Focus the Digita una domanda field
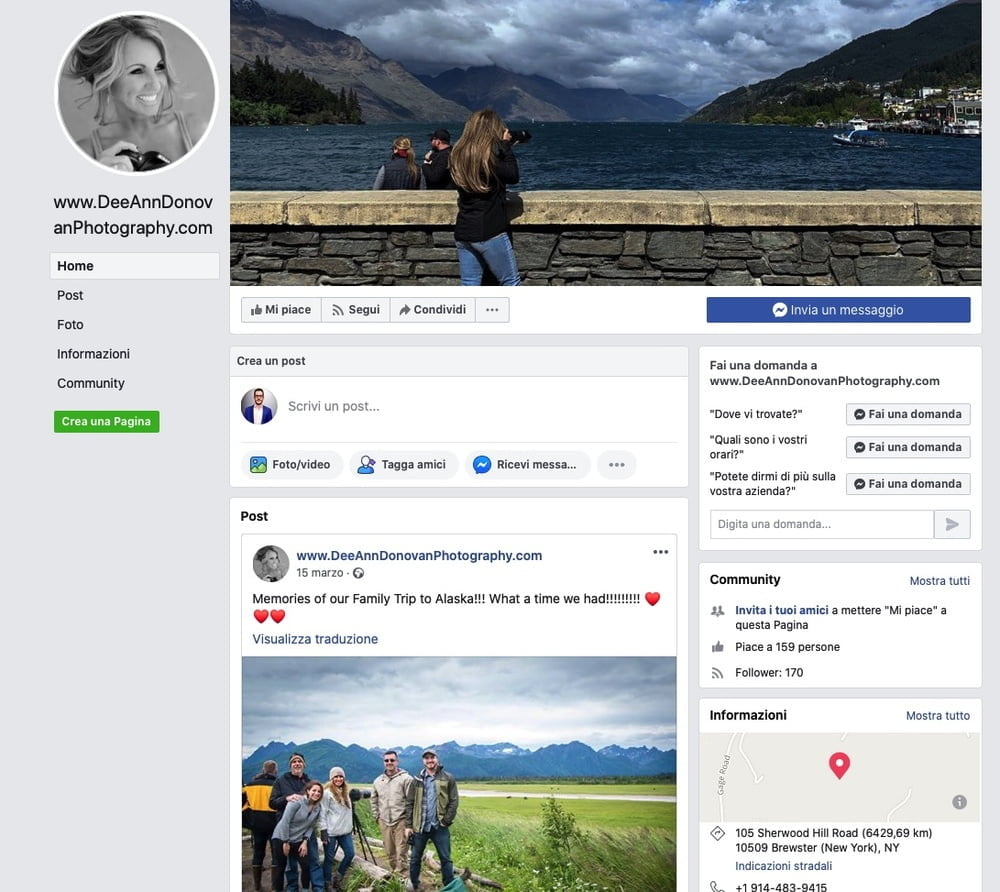 click(x=821, y=524)
